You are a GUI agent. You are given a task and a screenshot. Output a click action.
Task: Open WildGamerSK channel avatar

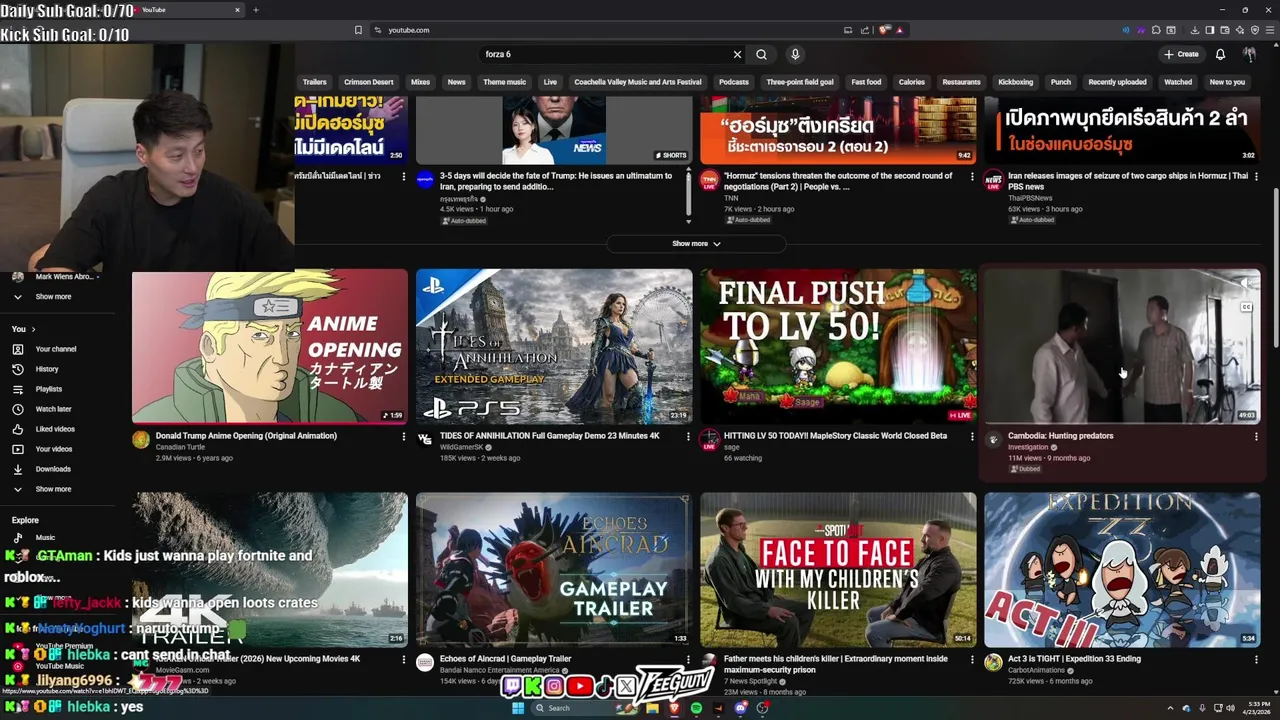pos(425,440)
